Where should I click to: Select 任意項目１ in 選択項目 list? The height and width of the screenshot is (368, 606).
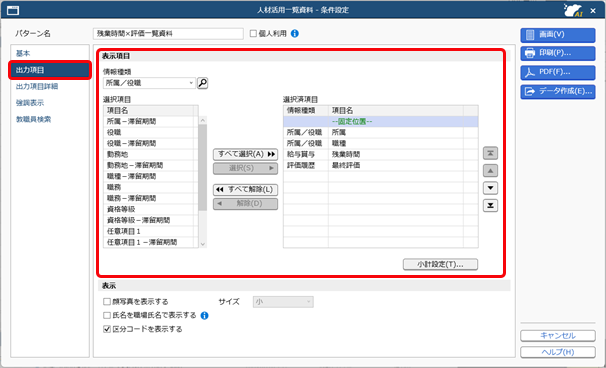pyautogui.click(x=151, y=231)
